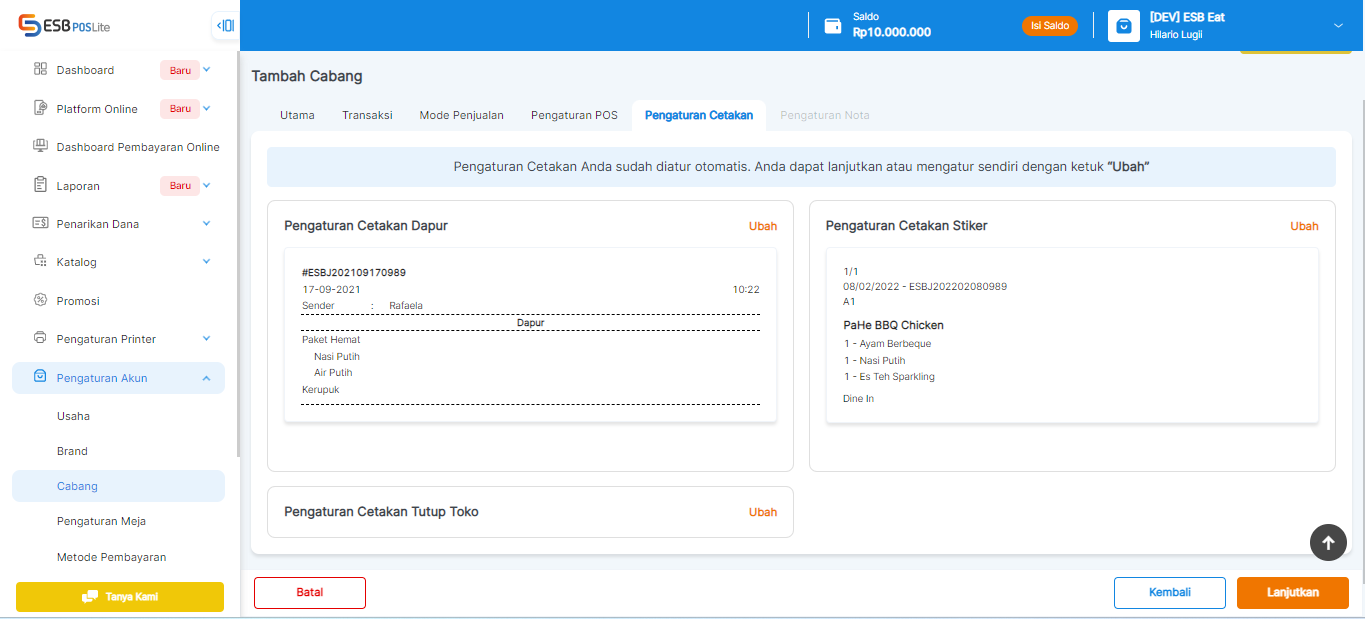
Task: Click the Baru badge beside Dashboard
Action: pos(180,70)
